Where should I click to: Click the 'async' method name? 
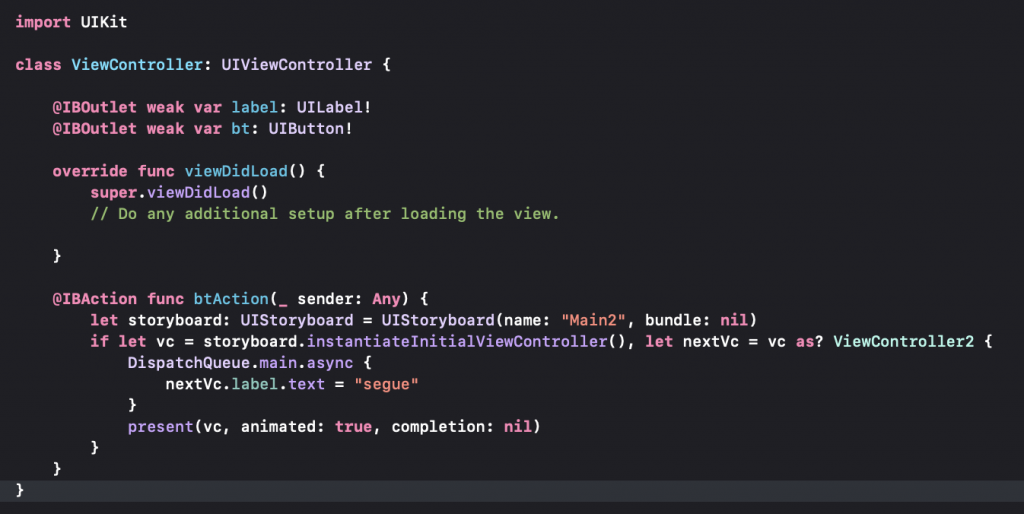click(330, 363)
